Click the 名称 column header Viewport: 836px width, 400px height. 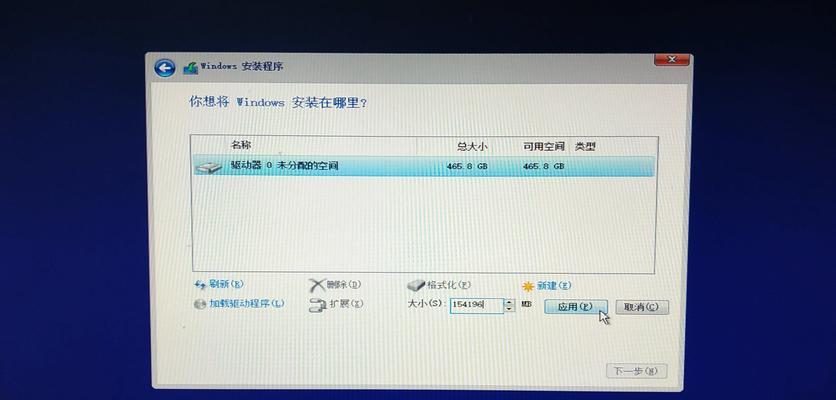241,145
